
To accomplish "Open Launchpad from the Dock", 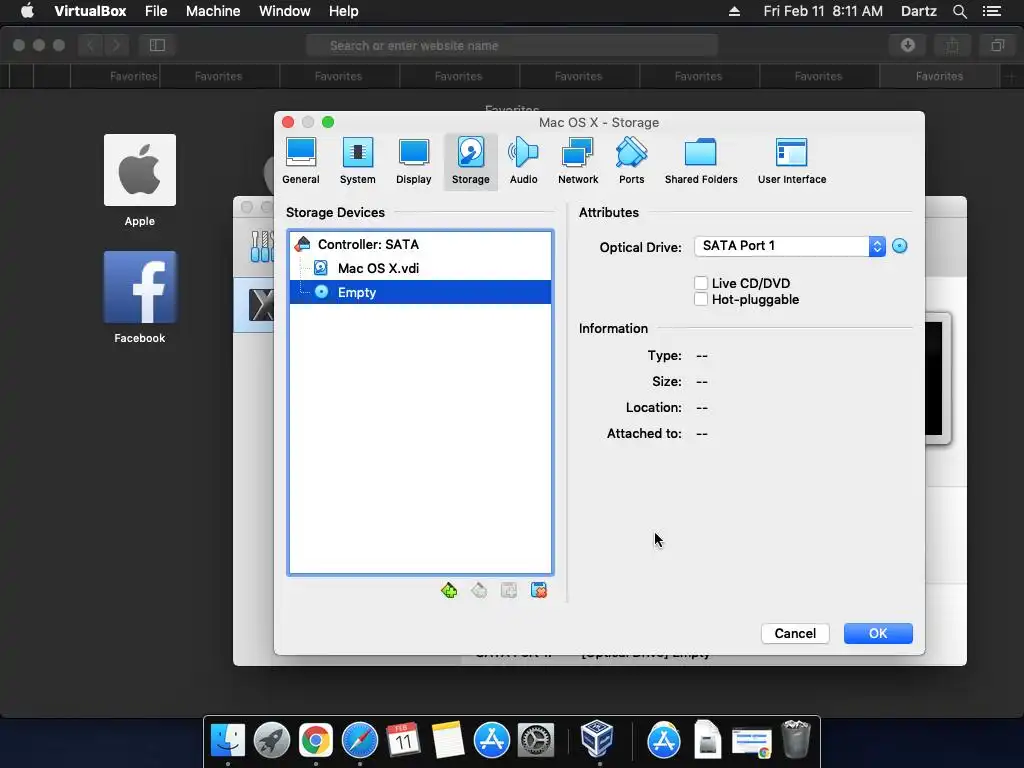I will pyautogui.click(x=272, y=741).
